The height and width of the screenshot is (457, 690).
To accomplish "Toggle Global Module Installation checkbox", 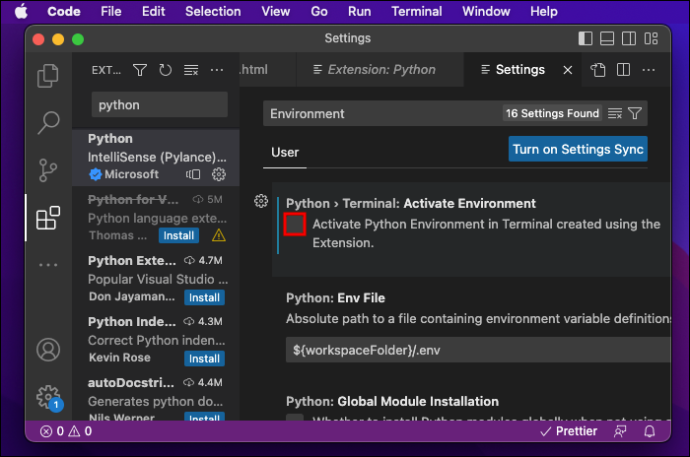I will click(x=295, y=417).
